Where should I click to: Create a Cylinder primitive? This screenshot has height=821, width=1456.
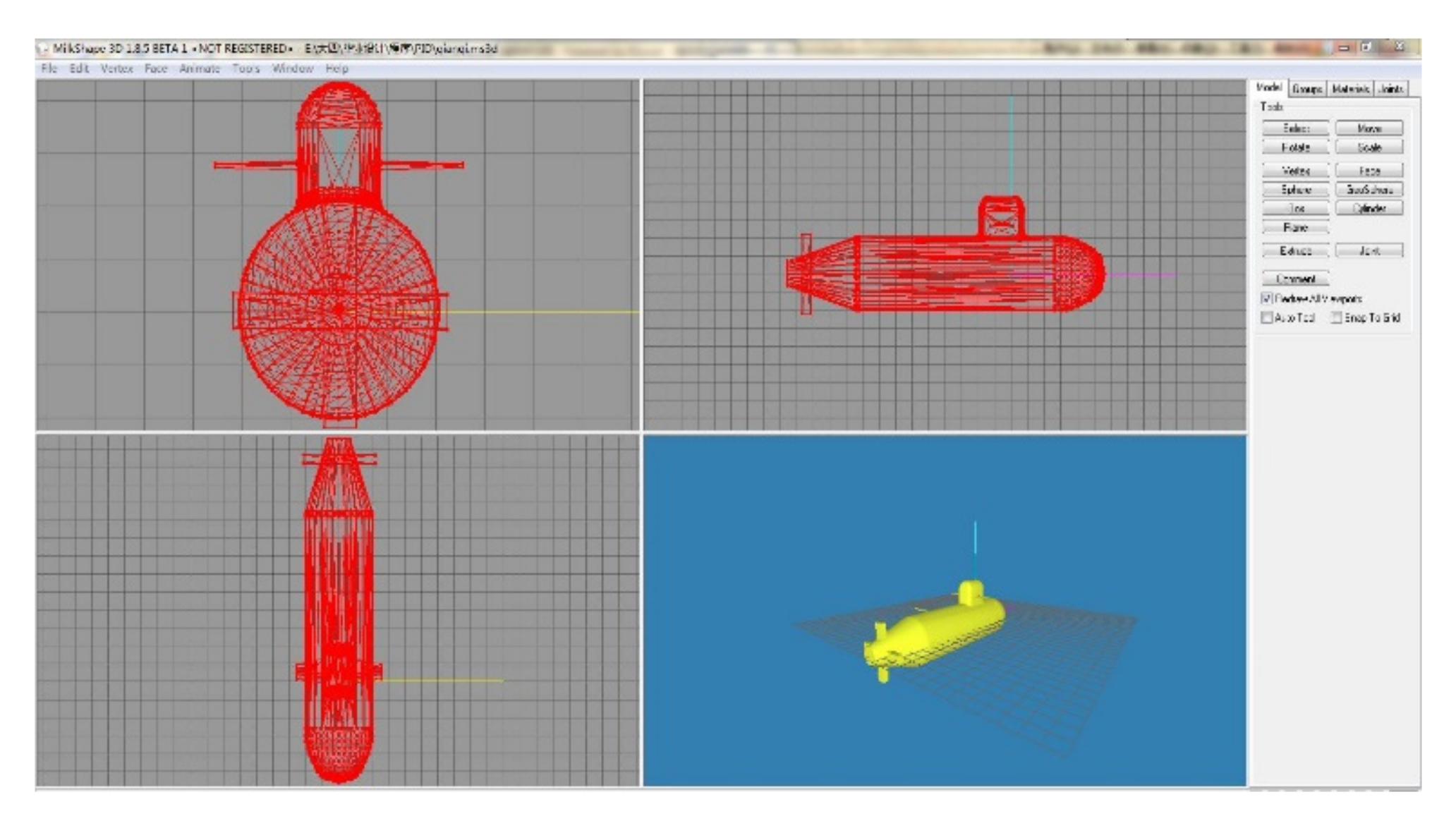click(1370, 207)
